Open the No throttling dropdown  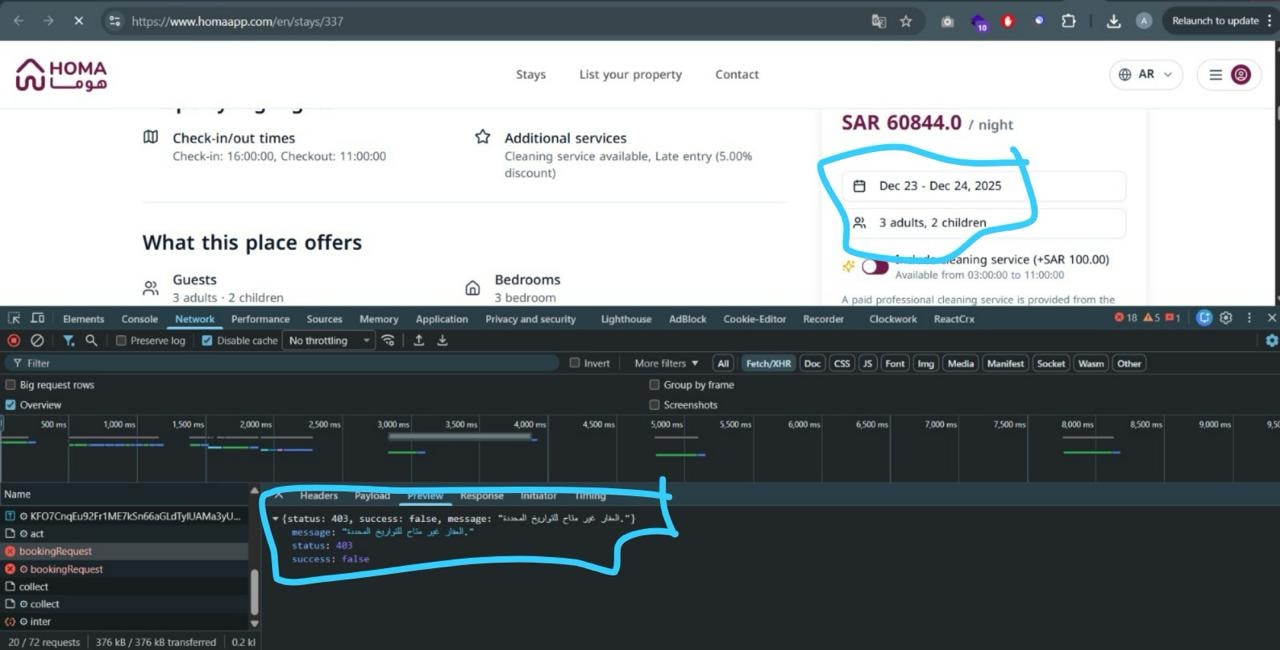(x=329, y=341)
